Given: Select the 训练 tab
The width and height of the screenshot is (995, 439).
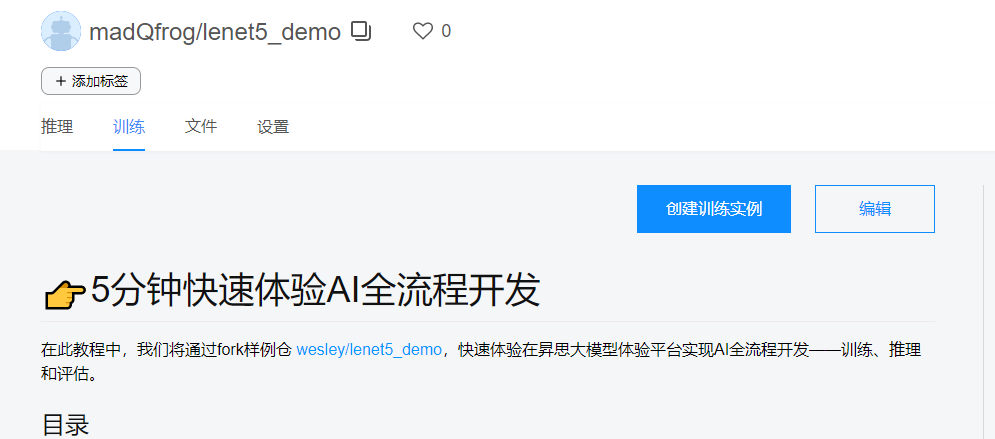Looking at the screenshot, I should click(129, 127).
